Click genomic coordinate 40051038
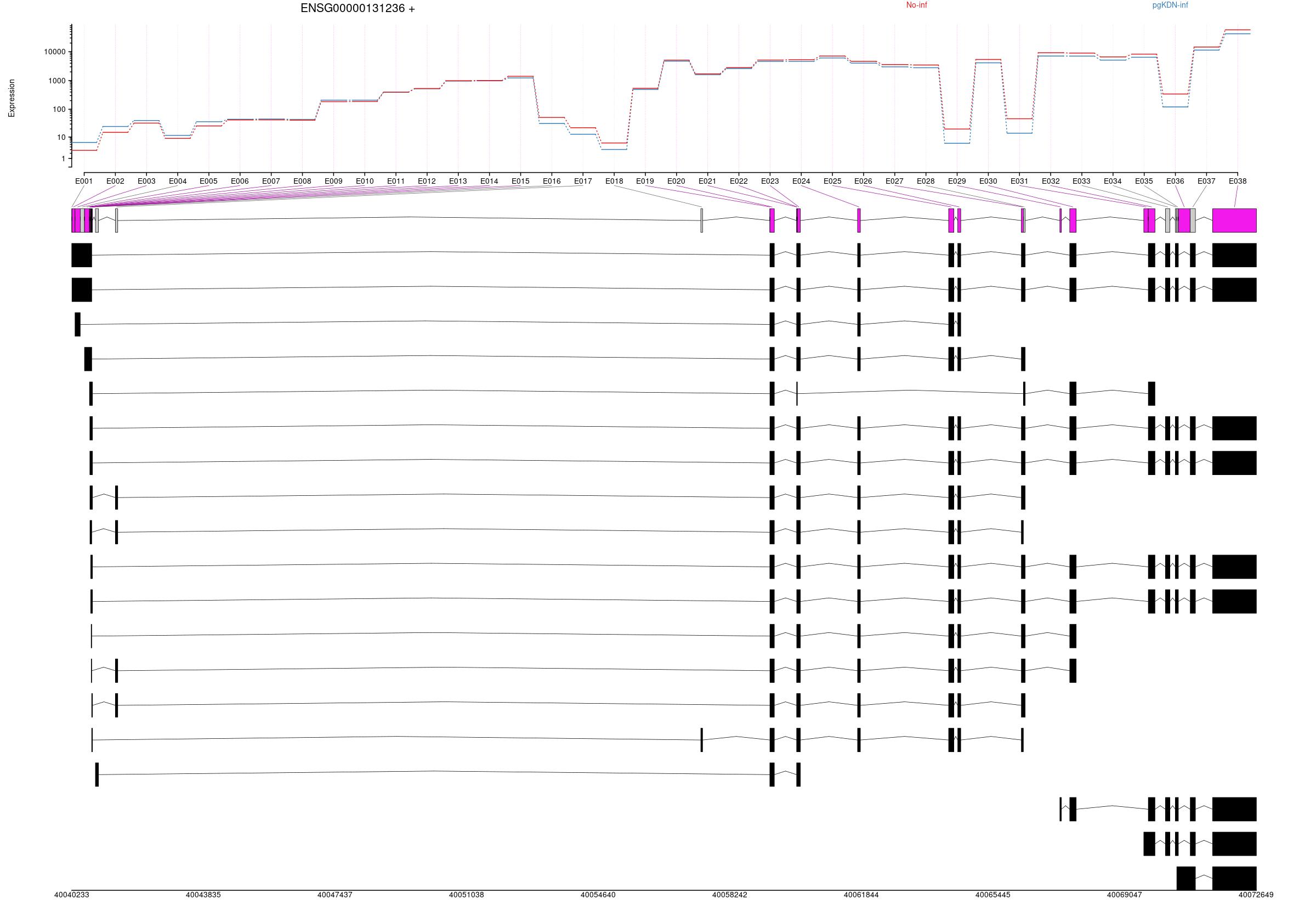The height and width of the screenshot is (905, 1316). (467, 895)
